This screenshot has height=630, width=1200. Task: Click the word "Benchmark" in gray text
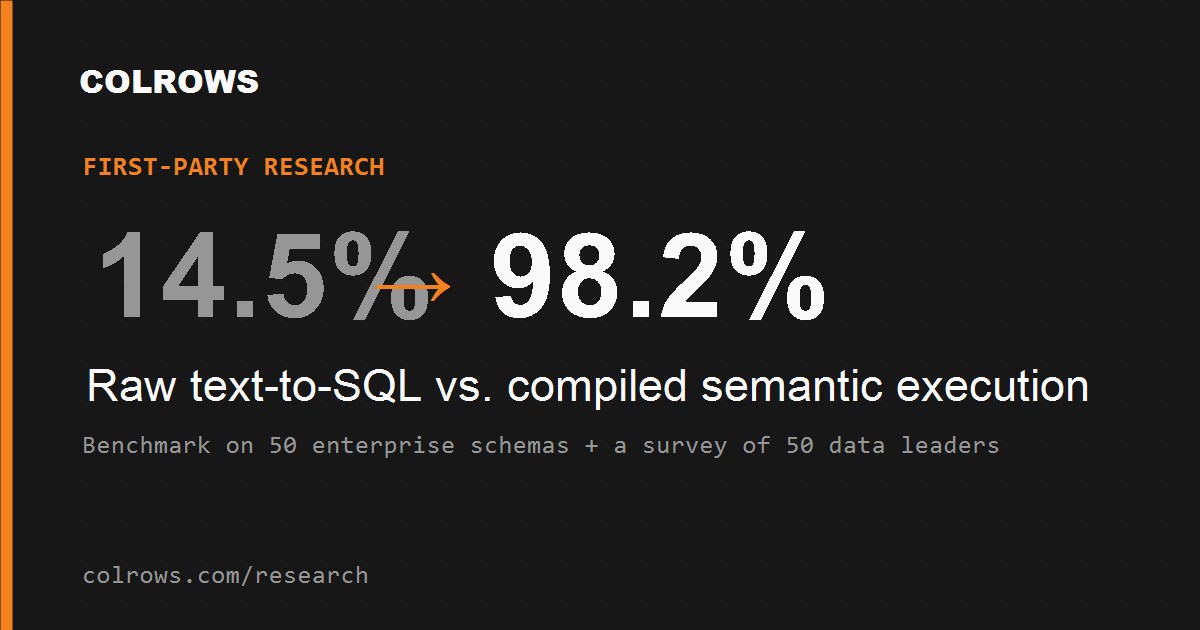point(147,445)
